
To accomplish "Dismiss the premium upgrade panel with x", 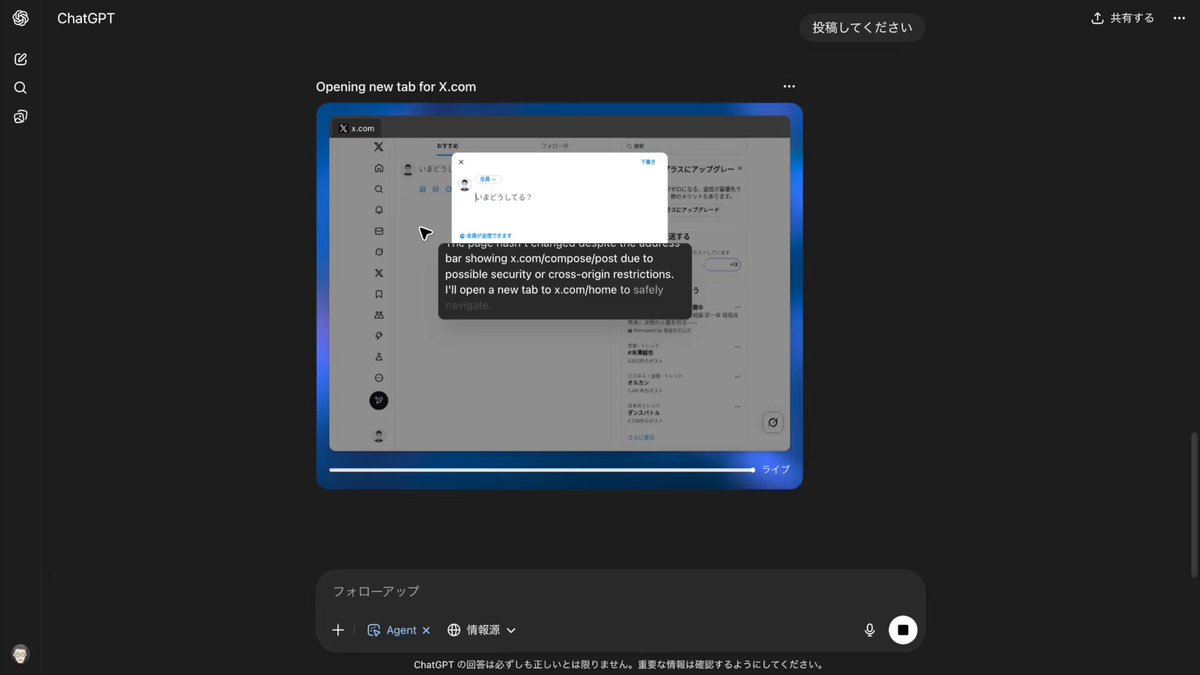I will (x=739, y=169).
